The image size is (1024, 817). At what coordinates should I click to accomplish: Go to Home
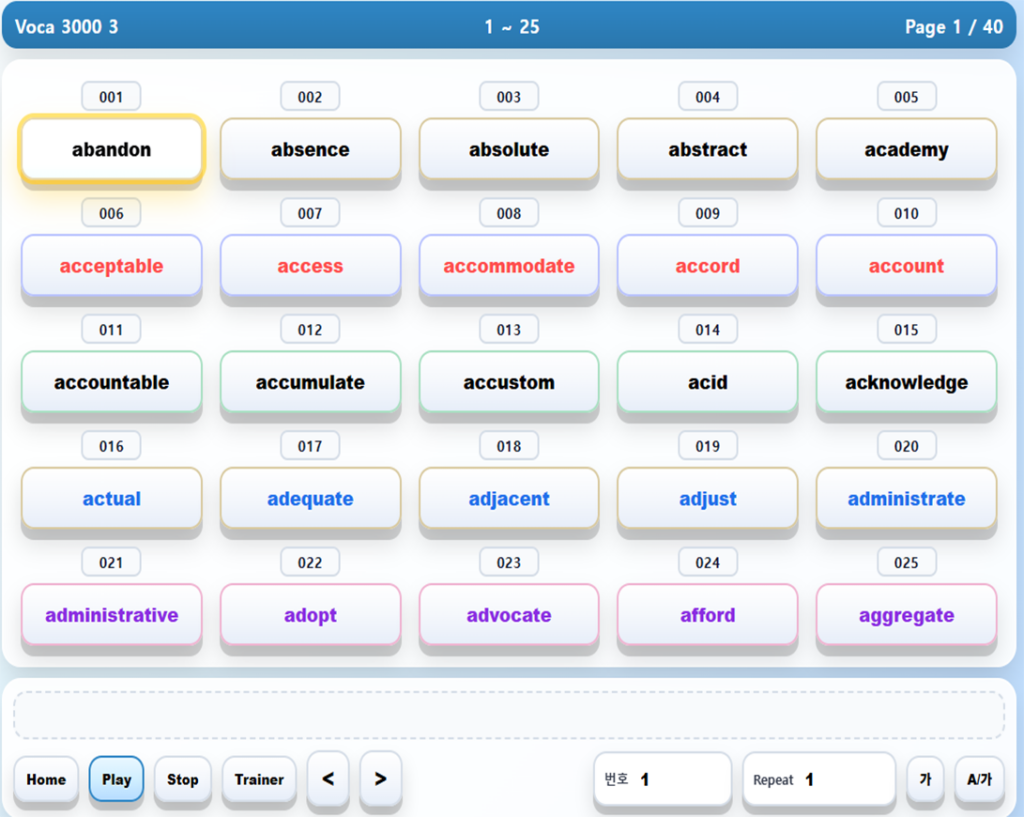click(46, 780)
